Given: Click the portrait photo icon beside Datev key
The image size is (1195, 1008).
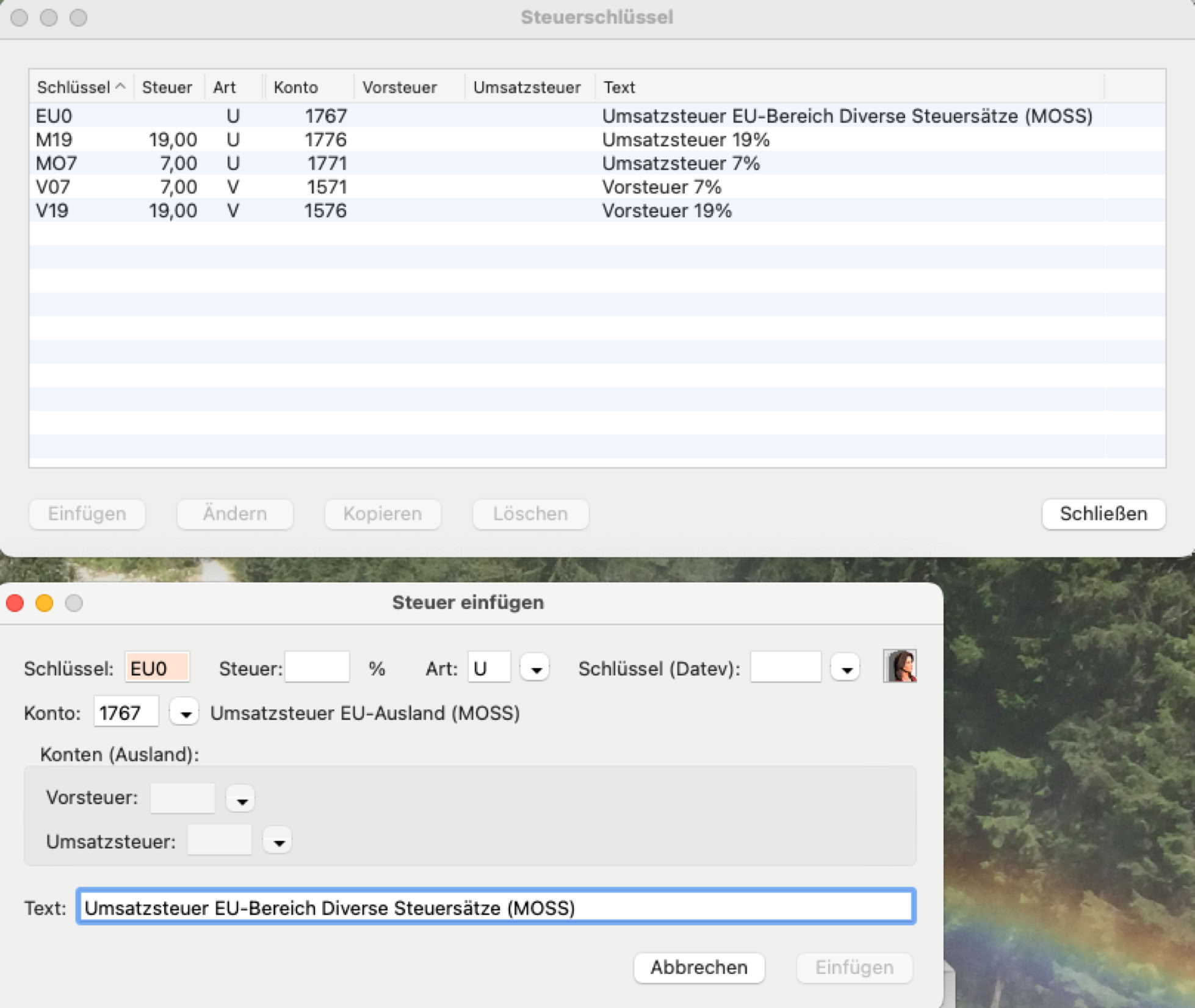Looking at the screenshot, I should pyautogui.click(x=900, y=666).
